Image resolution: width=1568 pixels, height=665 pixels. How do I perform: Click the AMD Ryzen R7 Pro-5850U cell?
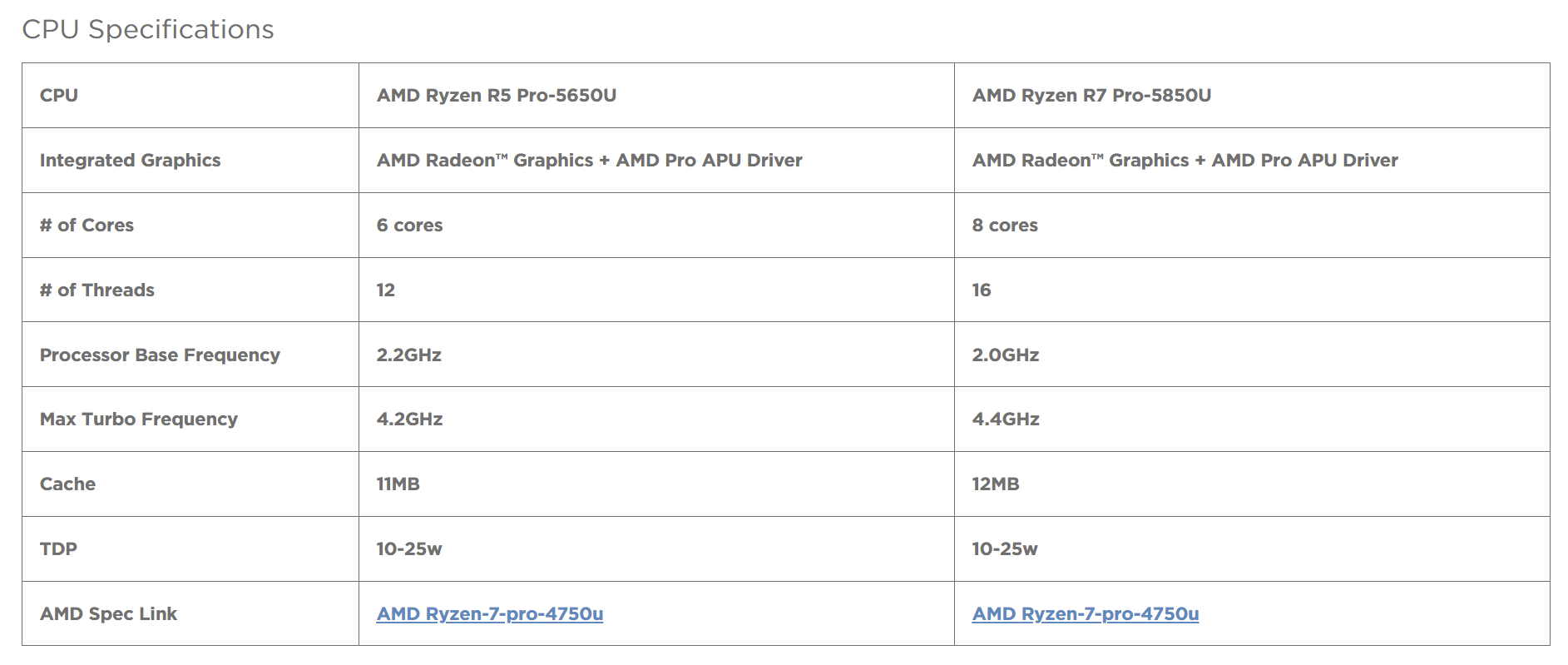click(x=1091, y=96)
